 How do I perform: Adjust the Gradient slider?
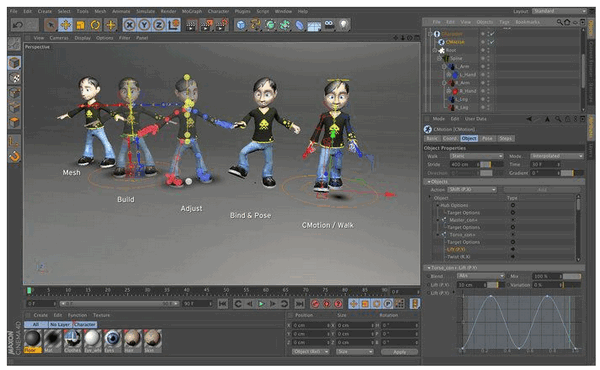click(x=573, y=173)
